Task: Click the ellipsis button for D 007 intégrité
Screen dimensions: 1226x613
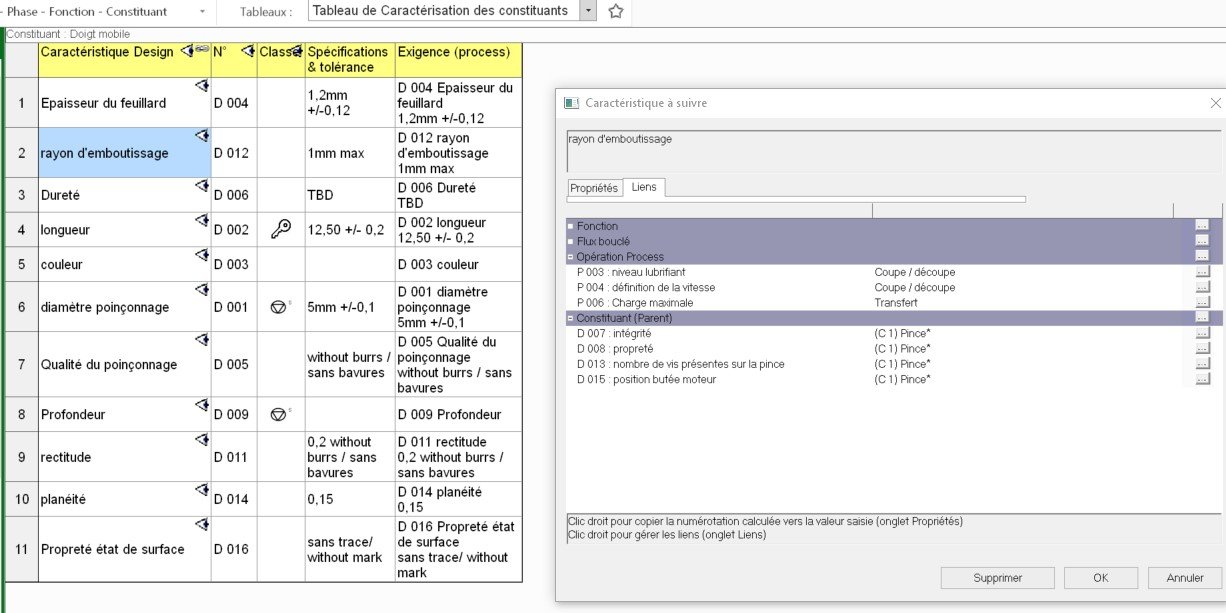Action: tap(1202, 333)
